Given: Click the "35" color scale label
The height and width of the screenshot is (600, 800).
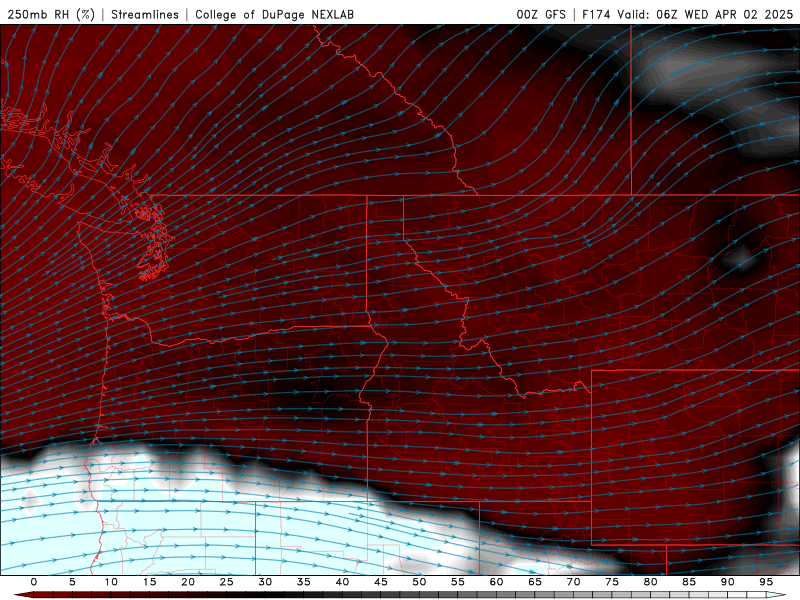Looking at the screenshot, I should point(303,582).
